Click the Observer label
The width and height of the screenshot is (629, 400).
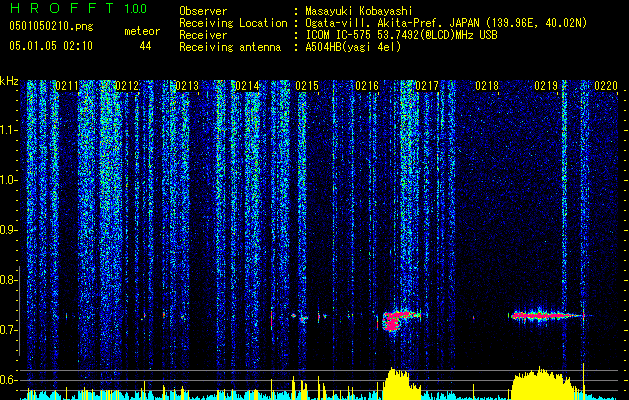pyautogui.click(x=203, y=11)
